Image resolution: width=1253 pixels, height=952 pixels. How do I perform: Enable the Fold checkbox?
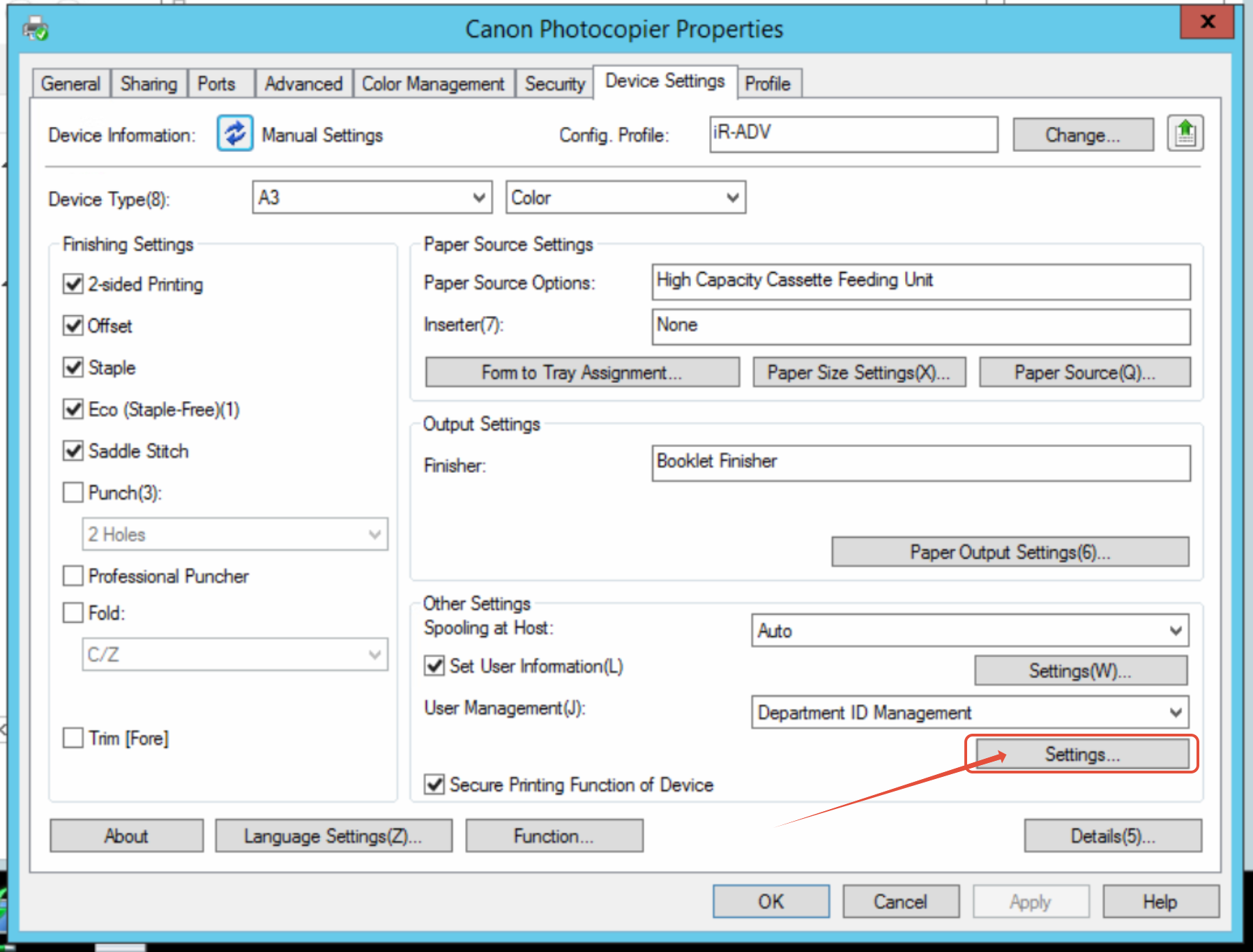coord(73,613)
